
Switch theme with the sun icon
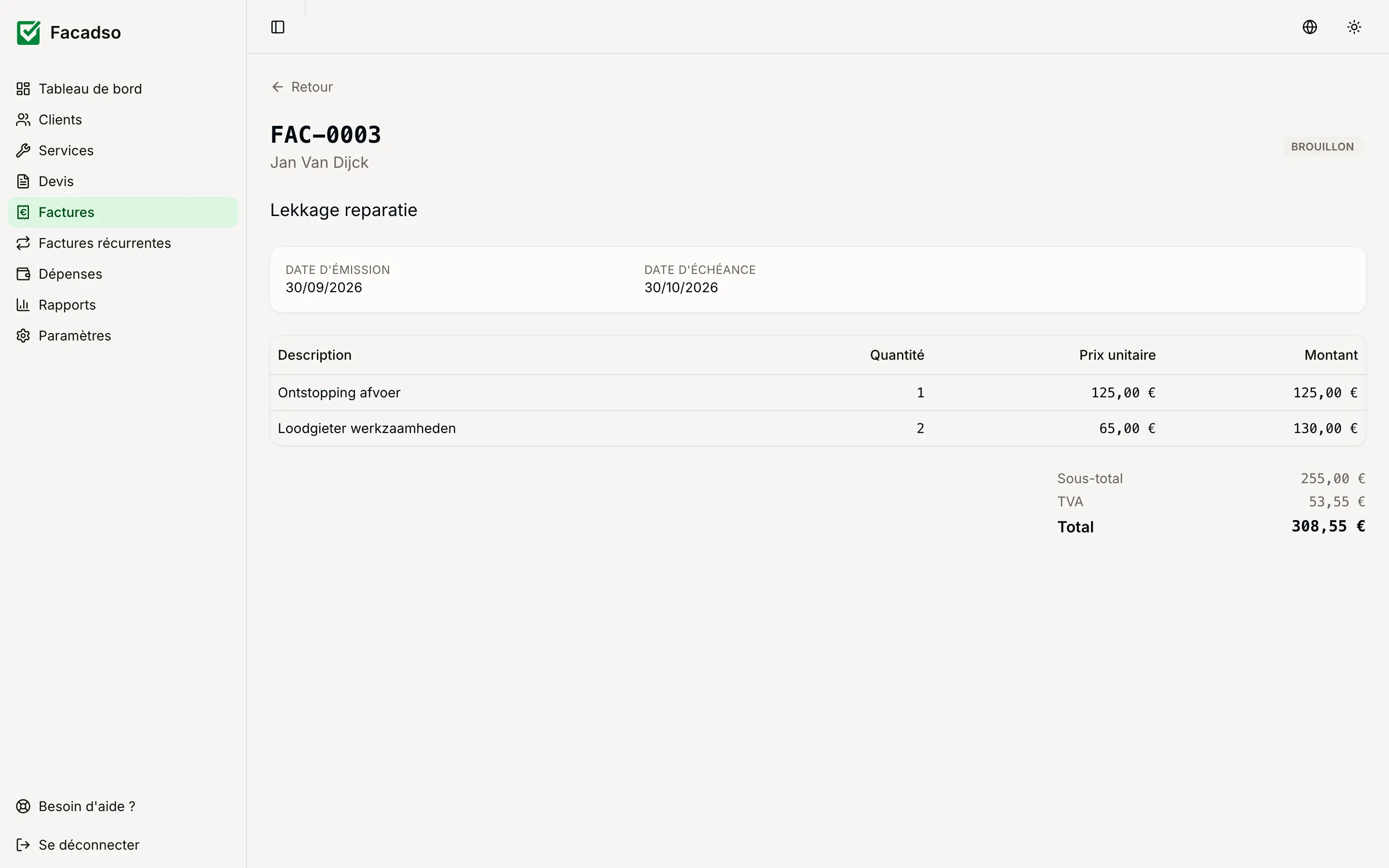[1354, 27]
